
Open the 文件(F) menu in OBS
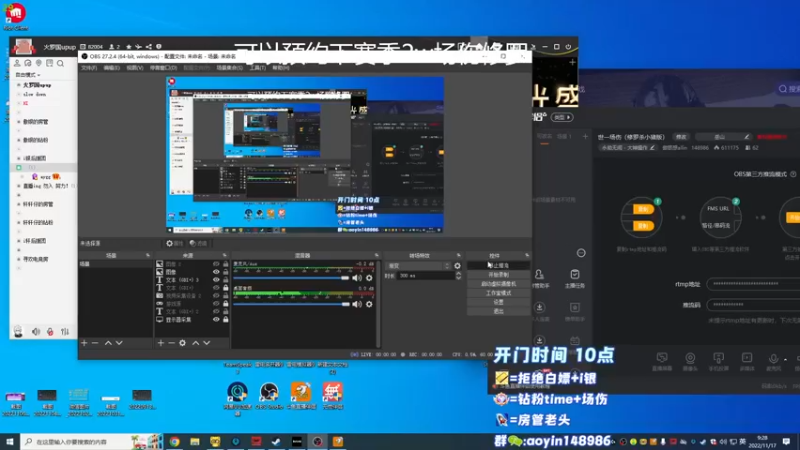coord(89,68)
